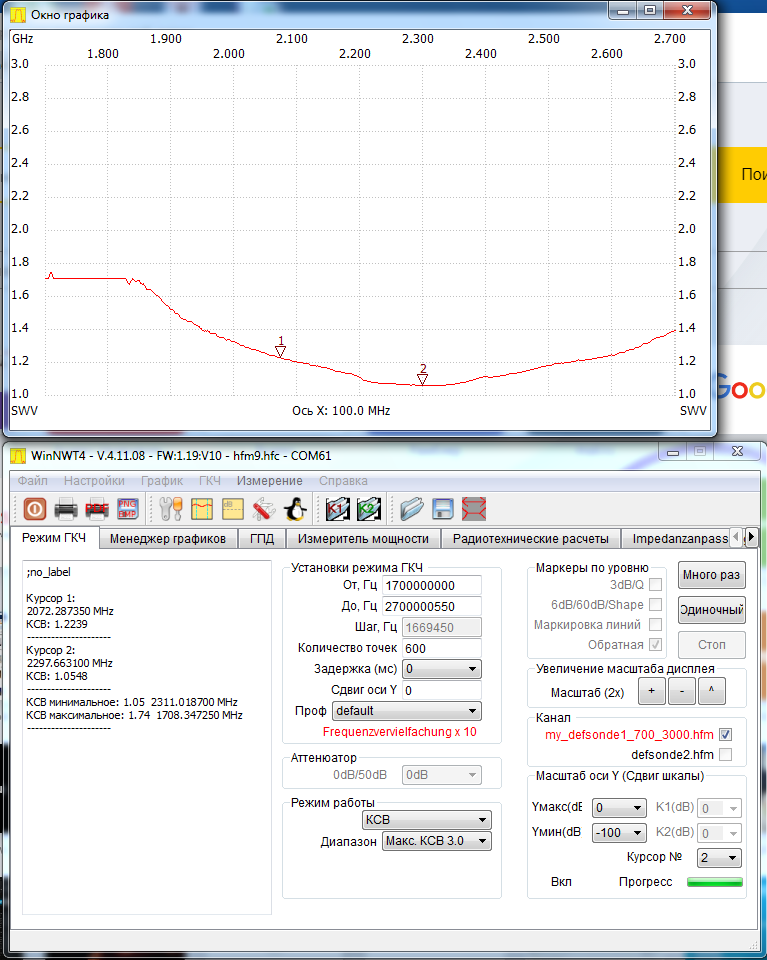Enable the defsonde2.hfm channel checkbox
Image resolution: width=767 pixels, height=960 pixels.
click(725, 754)
